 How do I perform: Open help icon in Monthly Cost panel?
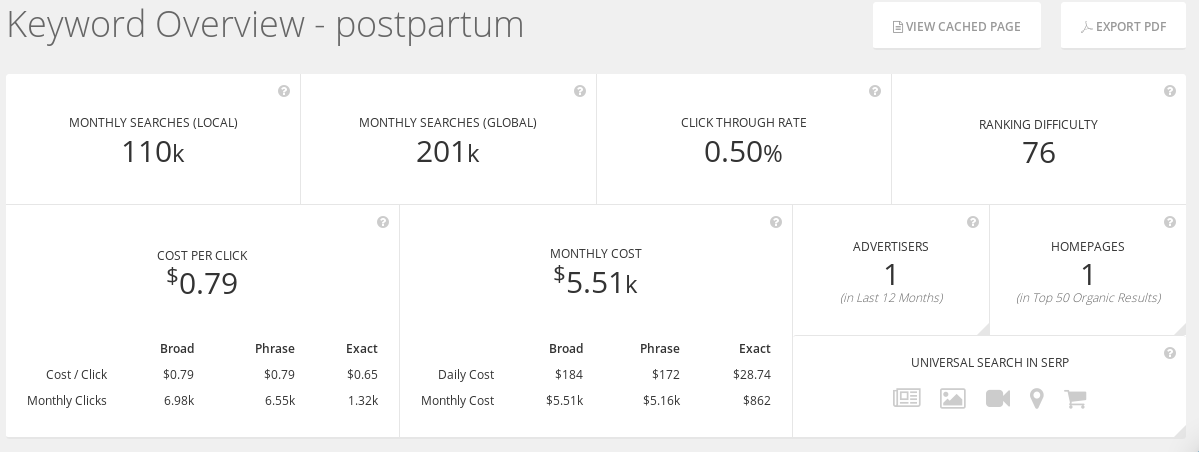point(776,222)
